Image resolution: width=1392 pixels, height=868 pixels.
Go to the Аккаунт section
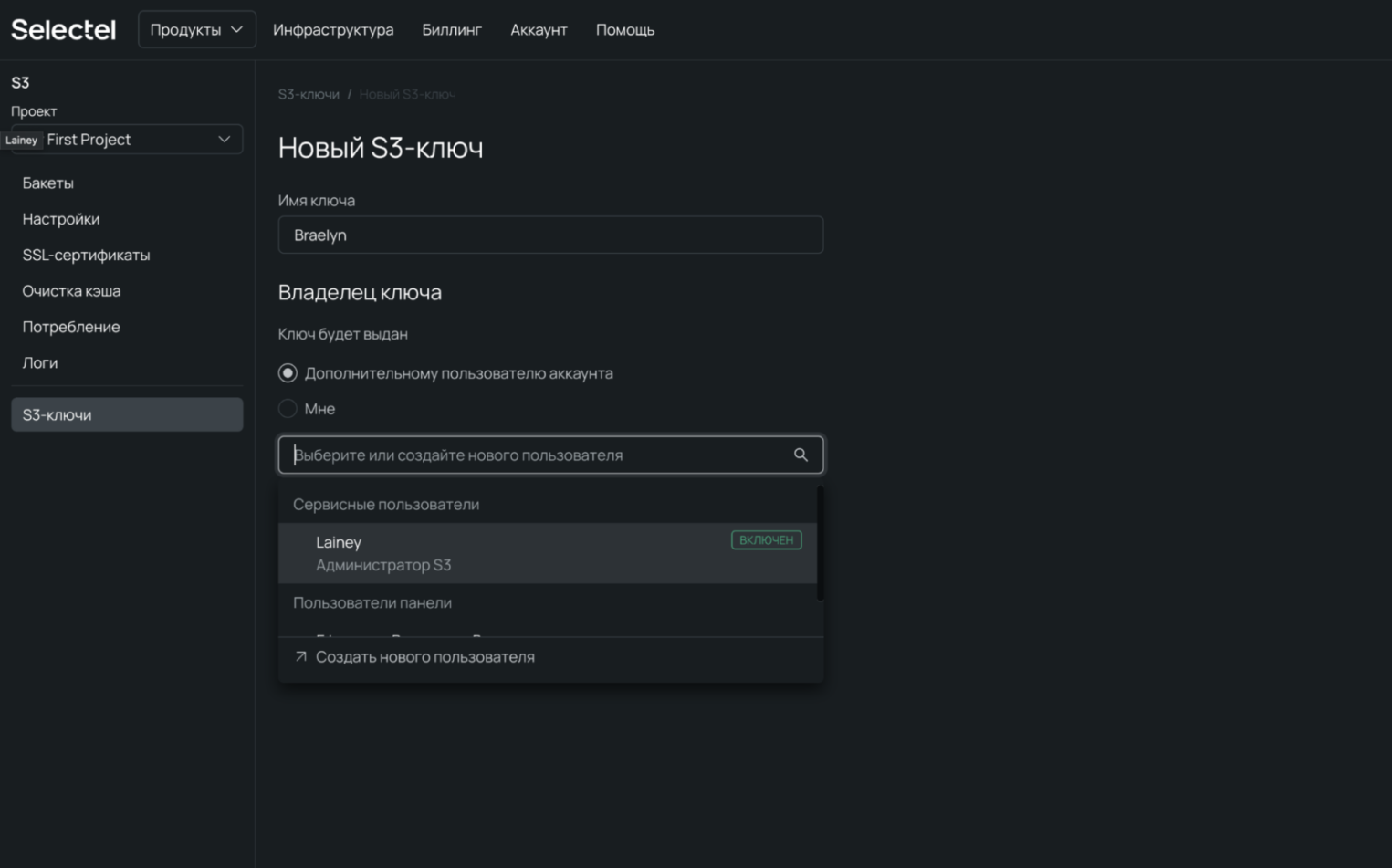click(539, 30)
